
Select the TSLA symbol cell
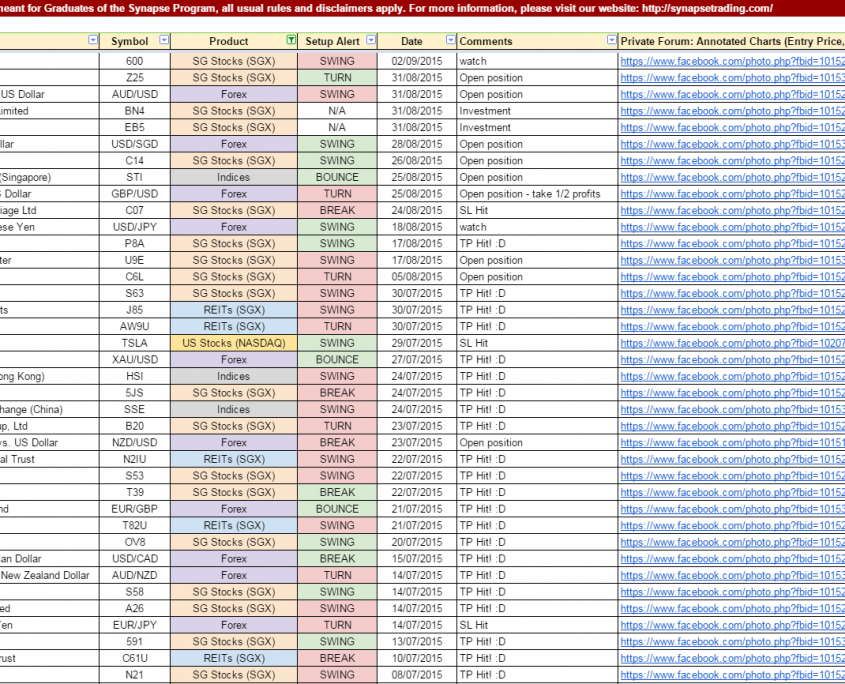pos(134,343)
